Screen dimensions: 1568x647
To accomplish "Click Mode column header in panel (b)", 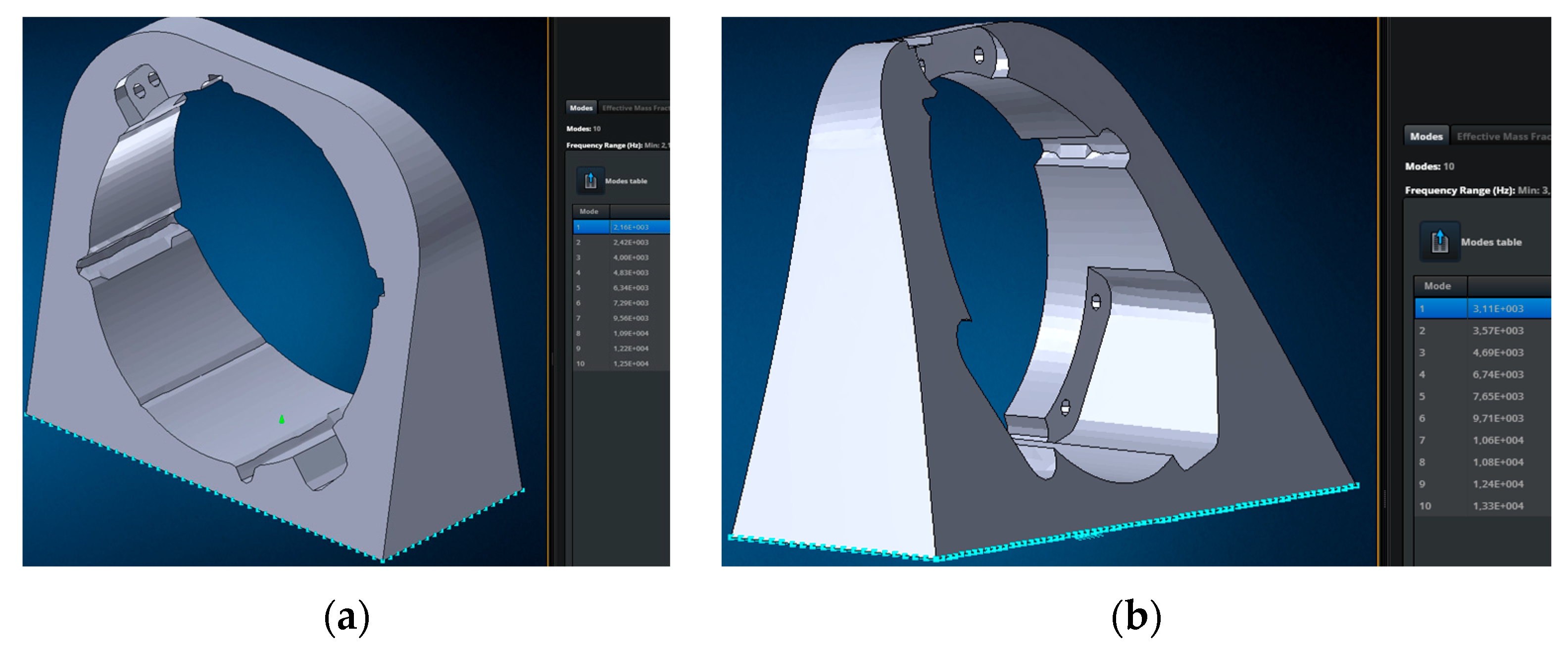I will click(x=1437, y=286).
